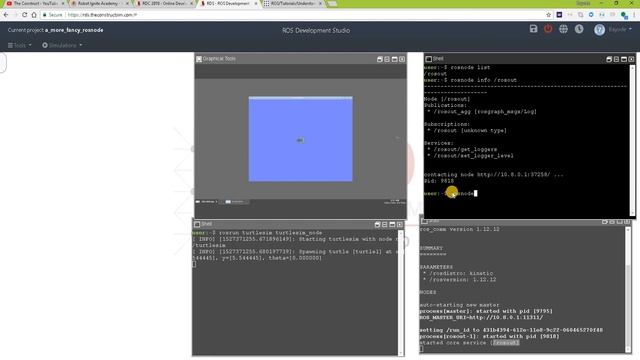
Task: Click the red power shutdown icon
Action: click(x=548, y=29)
